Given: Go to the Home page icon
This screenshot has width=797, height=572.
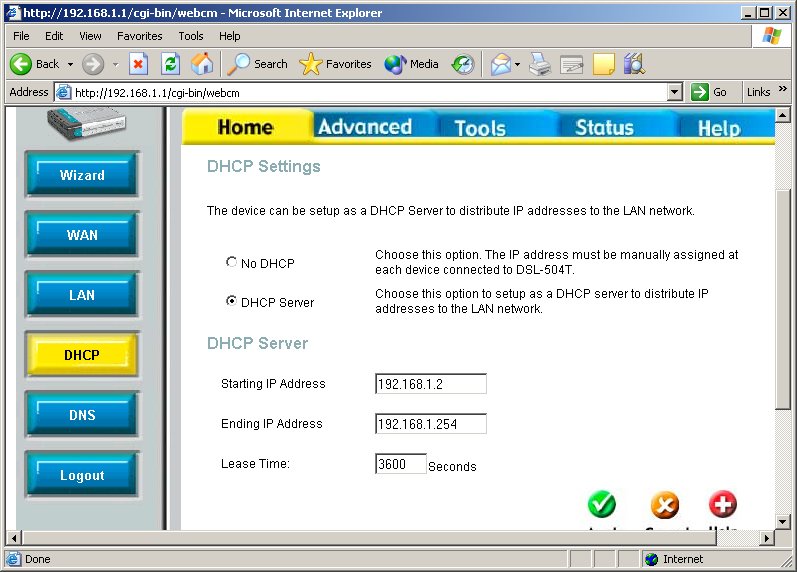Looking at the screenshot, I should [x=202, y=64].
